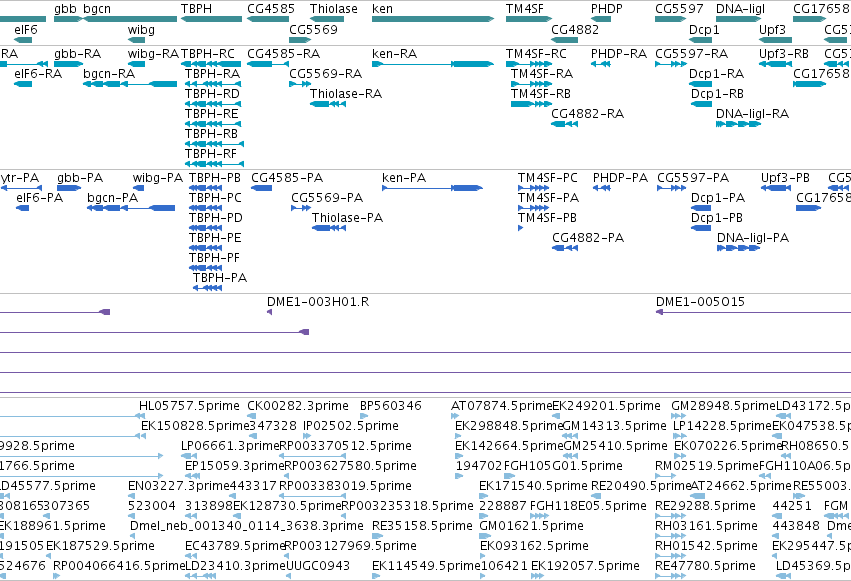851x581 pixels.
Task: Click the TM4SF-PC protein feature
Action: tap(535, 188)
